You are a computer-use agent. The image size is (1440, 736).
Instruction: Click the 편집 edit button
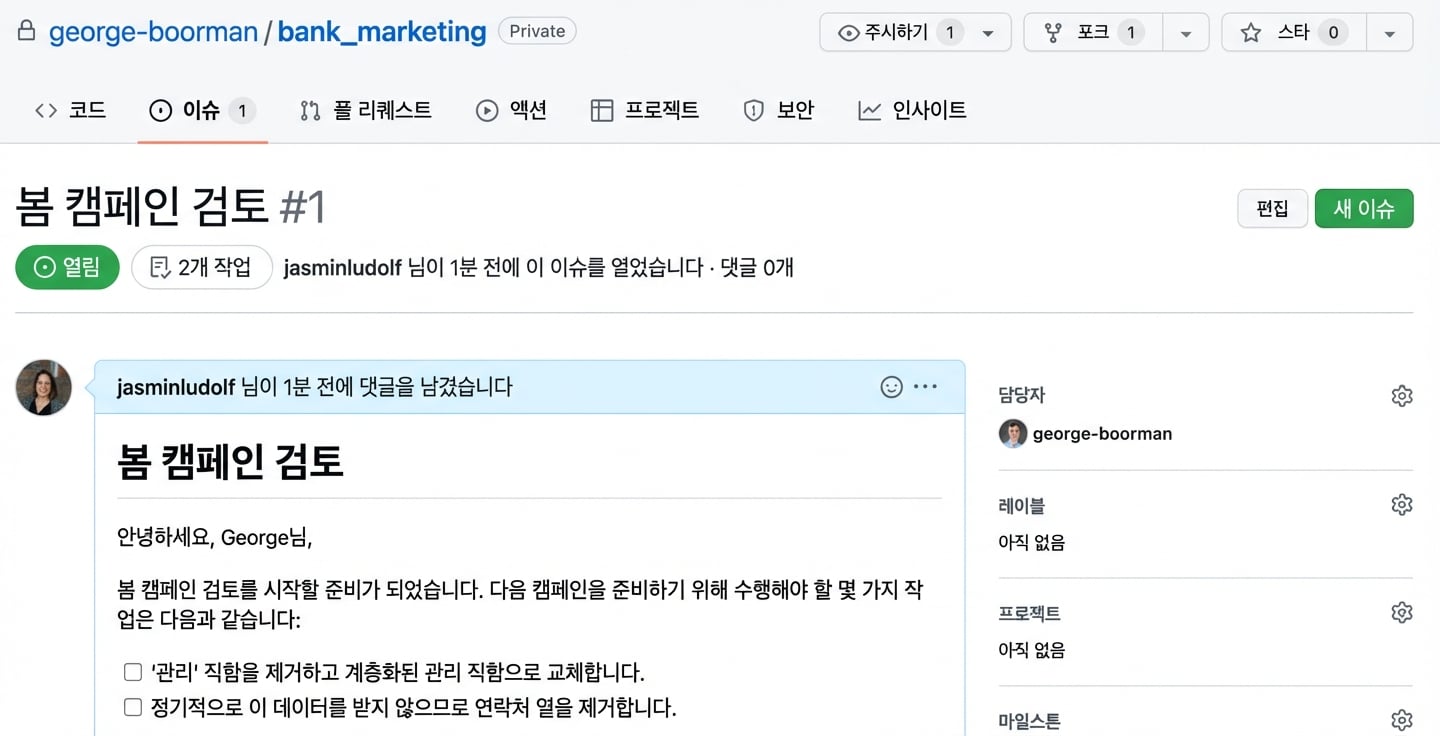[1272, 208]
